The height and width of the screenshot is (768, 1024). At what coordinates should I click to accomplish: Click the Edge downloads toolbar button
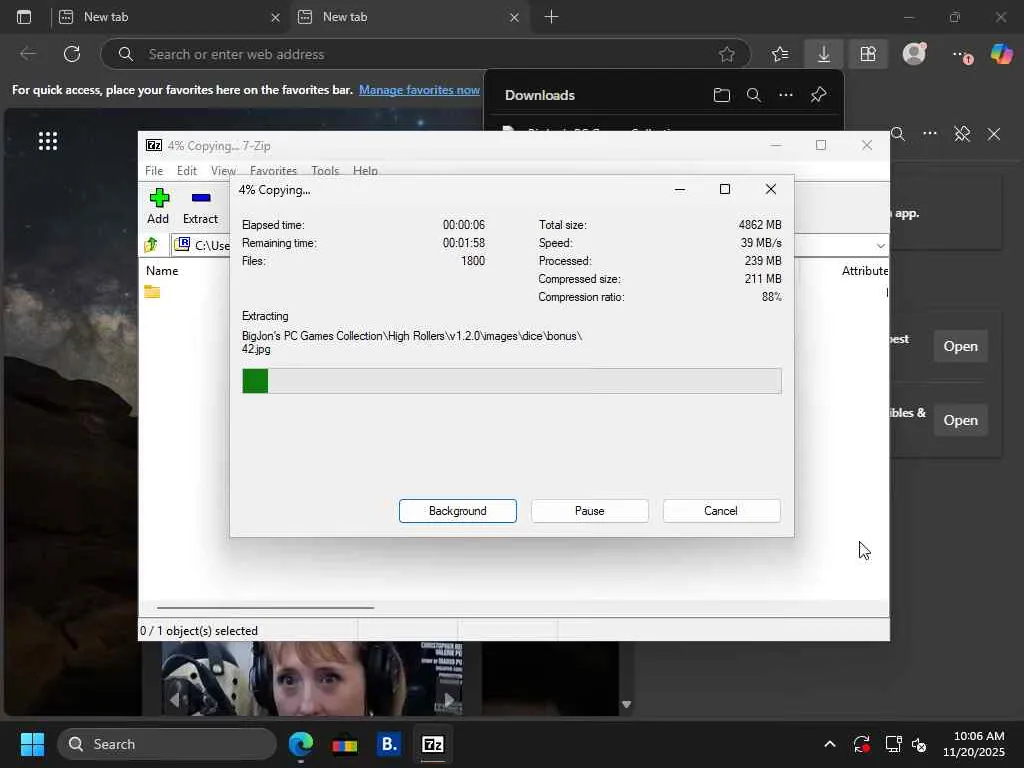pos(824,54)
